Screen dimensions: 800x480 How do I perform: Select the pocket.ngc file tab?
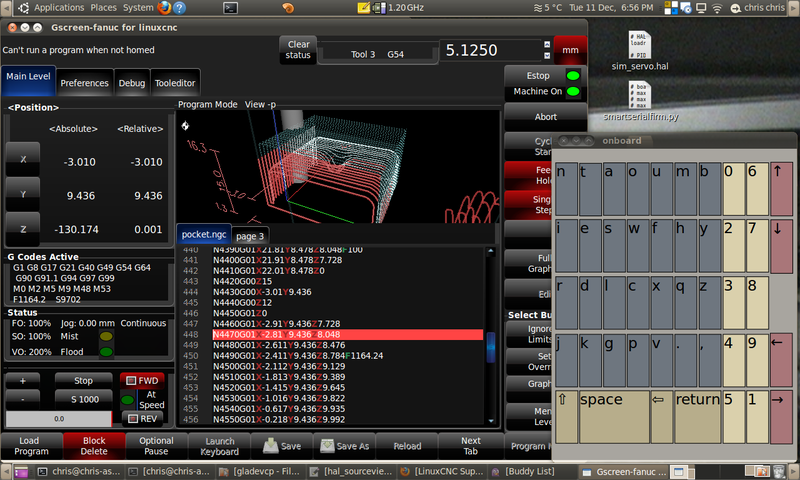204,235
